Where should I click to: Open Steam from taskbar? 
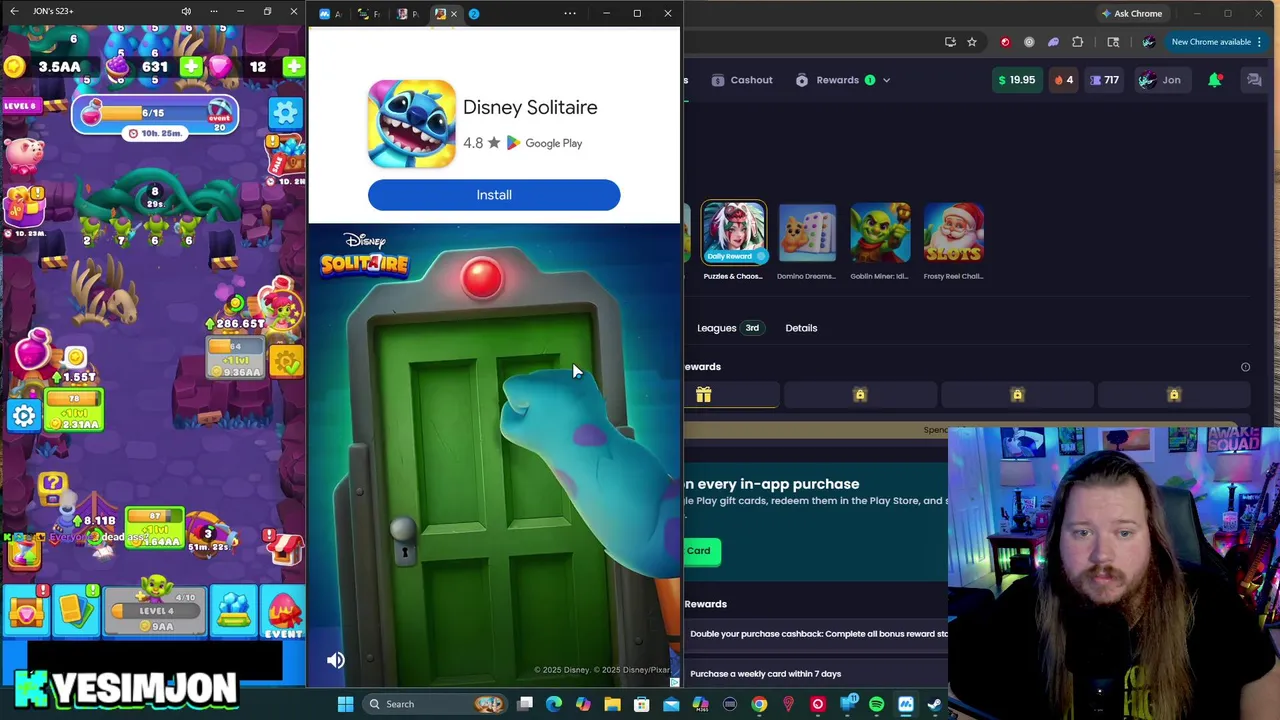click(x=934, y=704)
